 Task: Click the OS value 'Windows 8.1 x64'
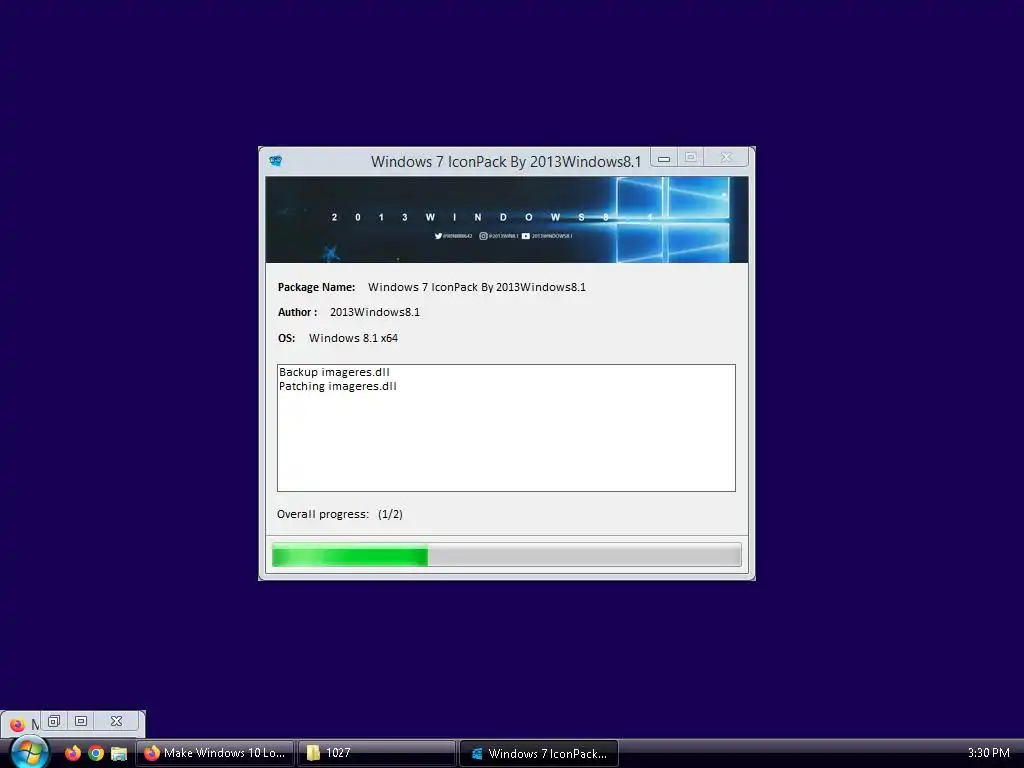tap(353, 338)
